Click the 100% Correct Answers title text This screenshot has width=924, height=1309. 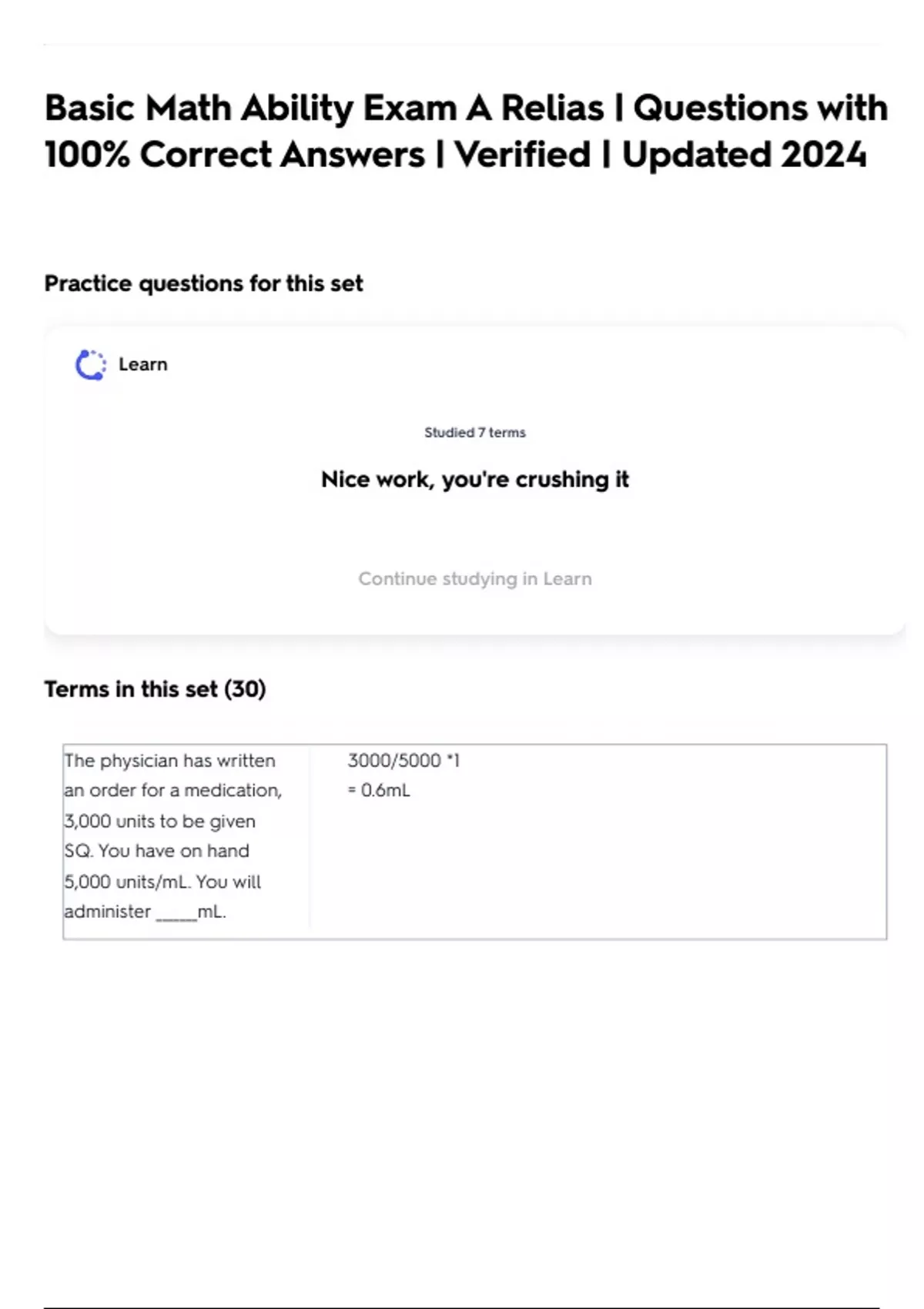tap(235, 155)
